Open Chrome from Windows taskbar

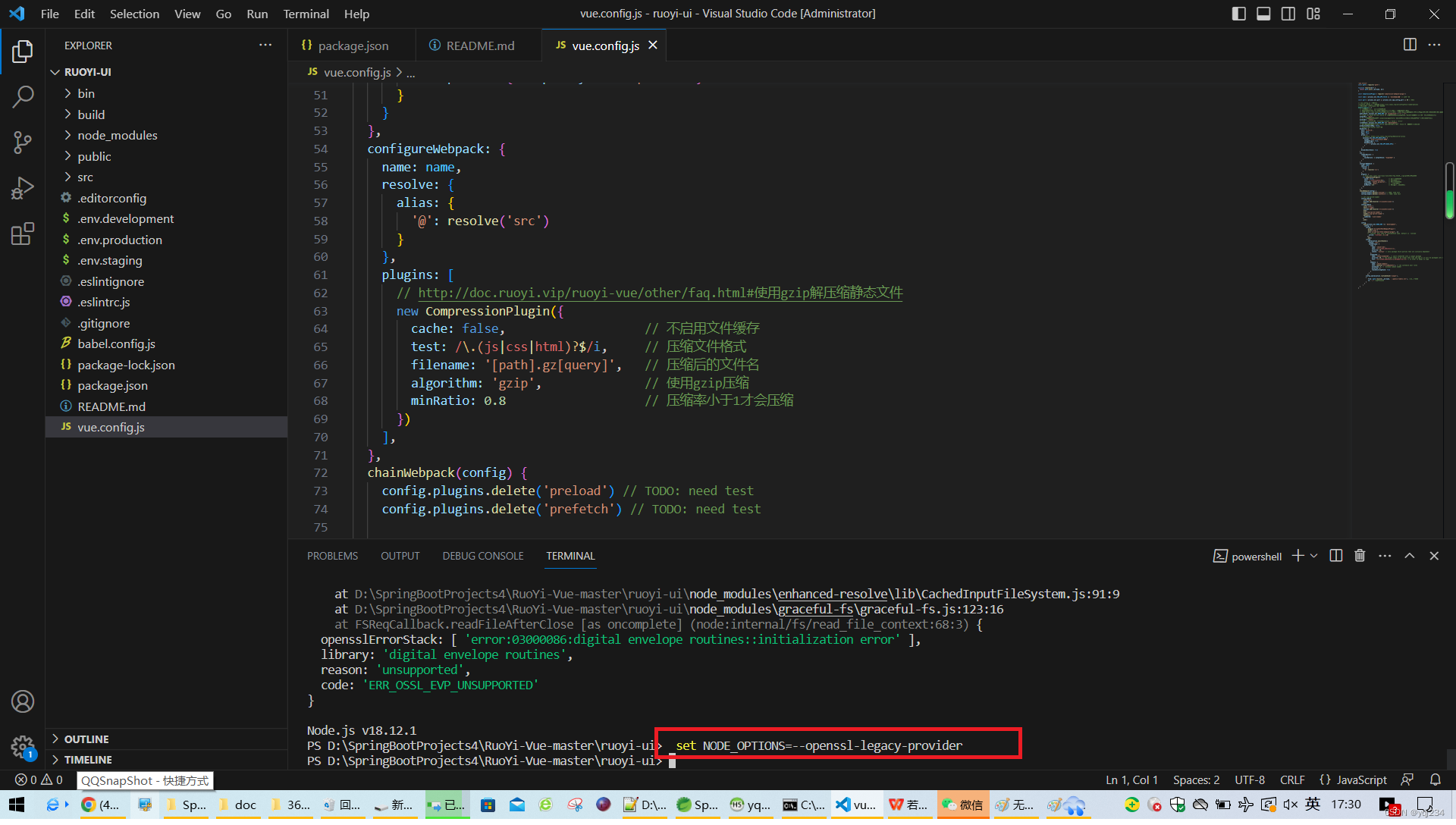pyautogui.click(x=100, y=805)
